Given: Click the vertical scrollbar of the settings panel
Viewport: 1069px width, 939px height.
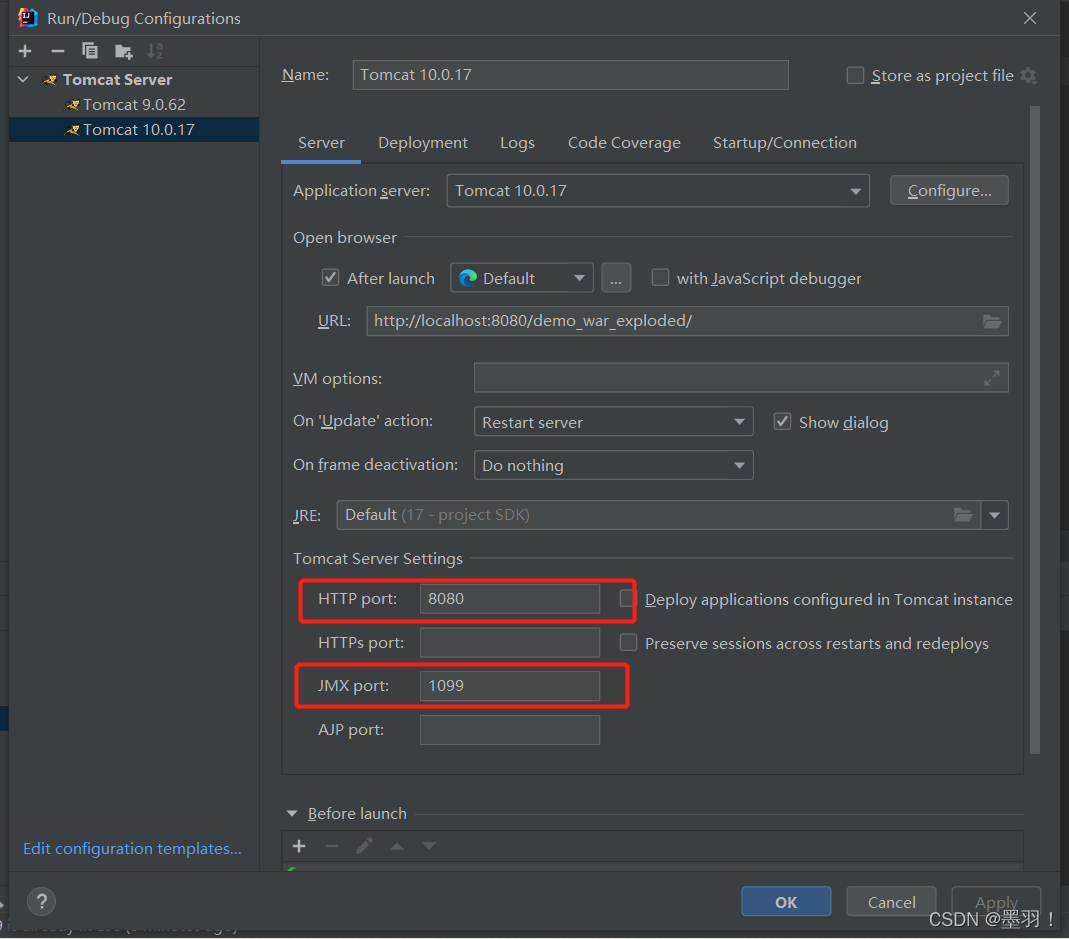Looking at the screenshot, I should (1034, 430).
